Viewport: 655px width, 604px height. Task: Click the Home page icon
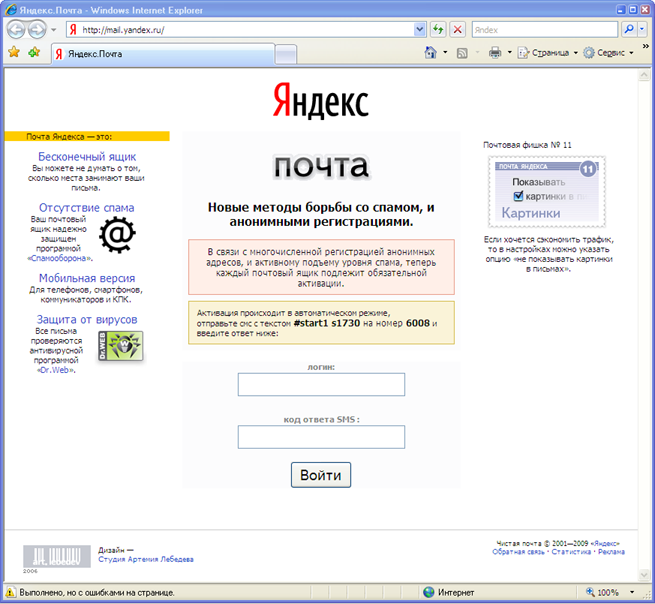(430, 53)
